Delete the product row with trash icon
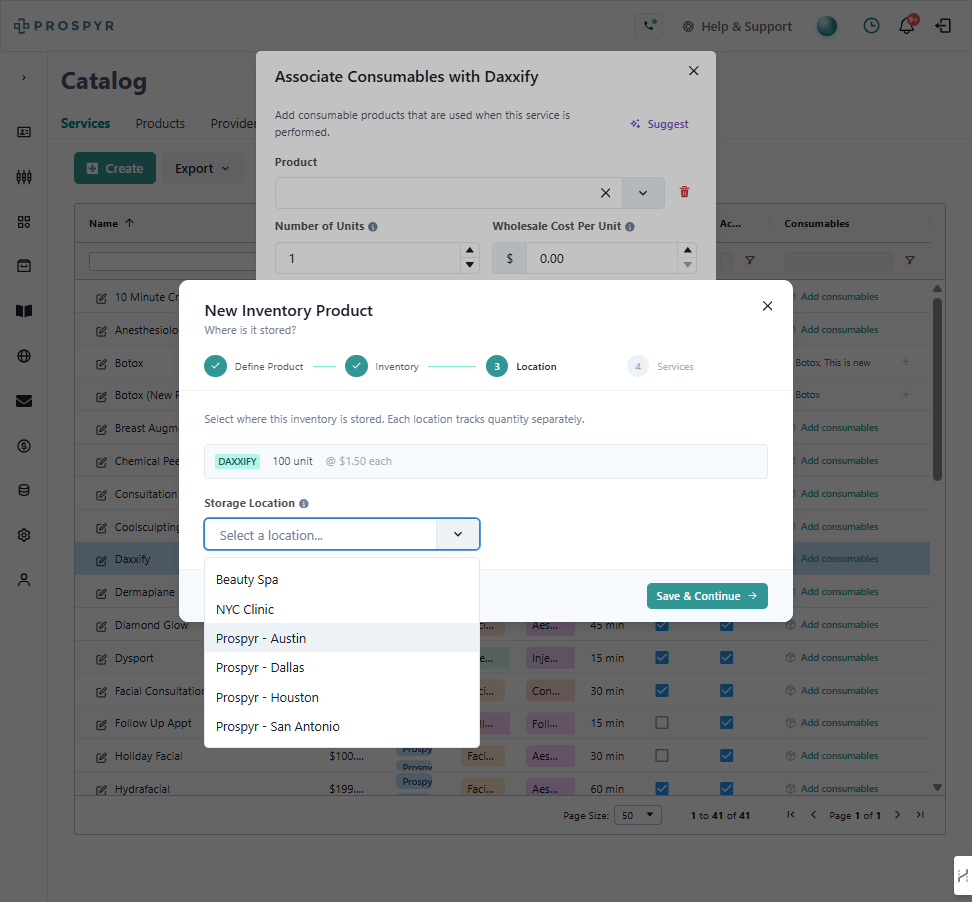Screen dimensions: 972x902 [684, 192]
